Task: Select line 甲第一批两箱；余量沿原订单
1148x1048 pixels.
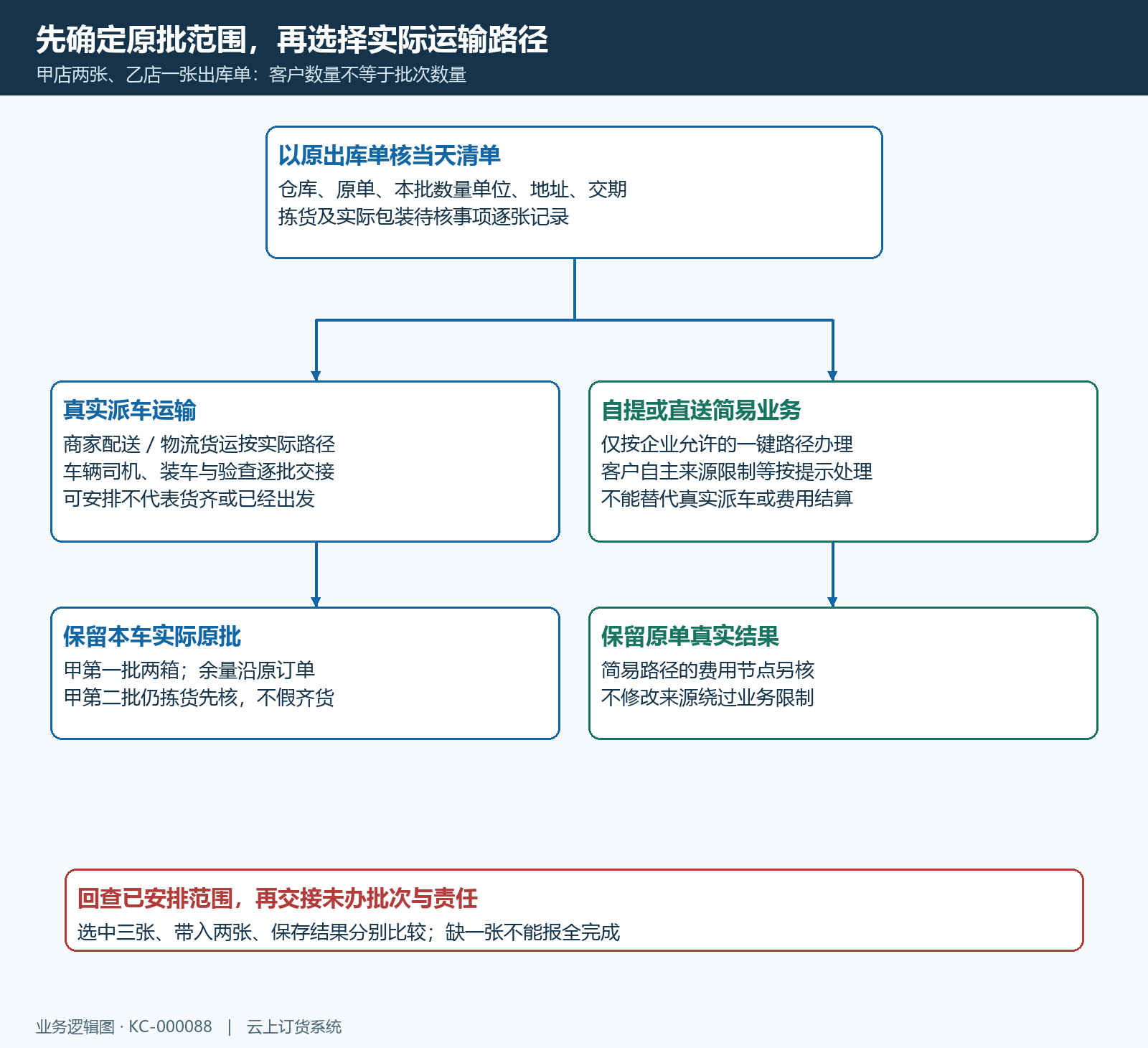Action: click(189, 670)
